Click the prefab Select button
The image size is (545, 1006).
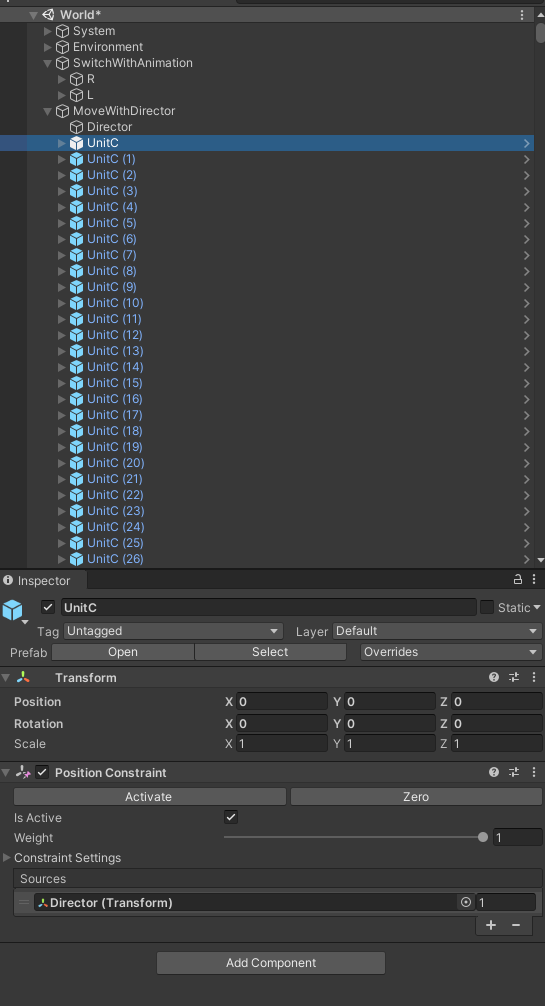point(270,652)
